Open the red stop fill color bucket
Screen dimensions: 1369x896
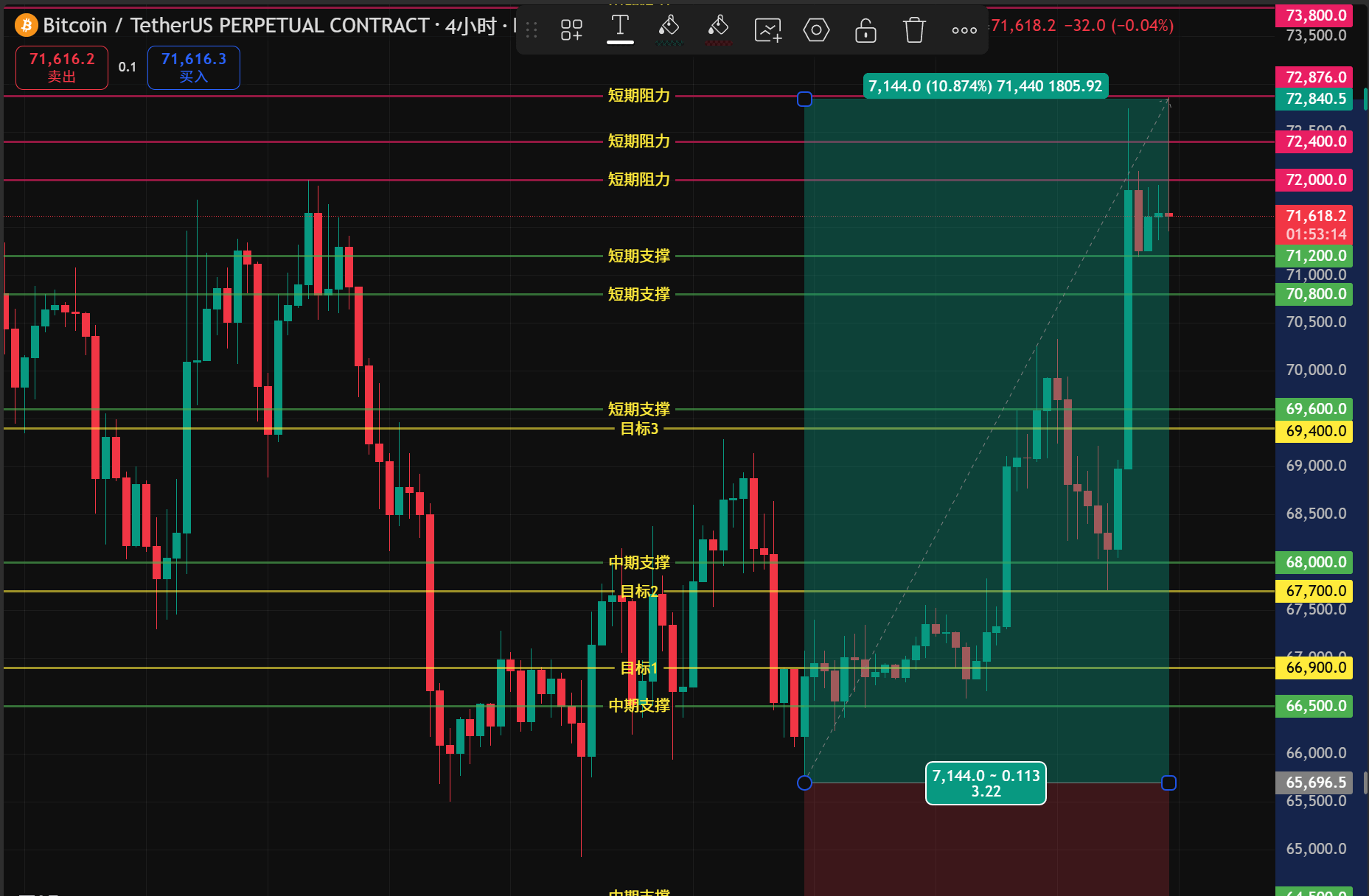point(718,30)
